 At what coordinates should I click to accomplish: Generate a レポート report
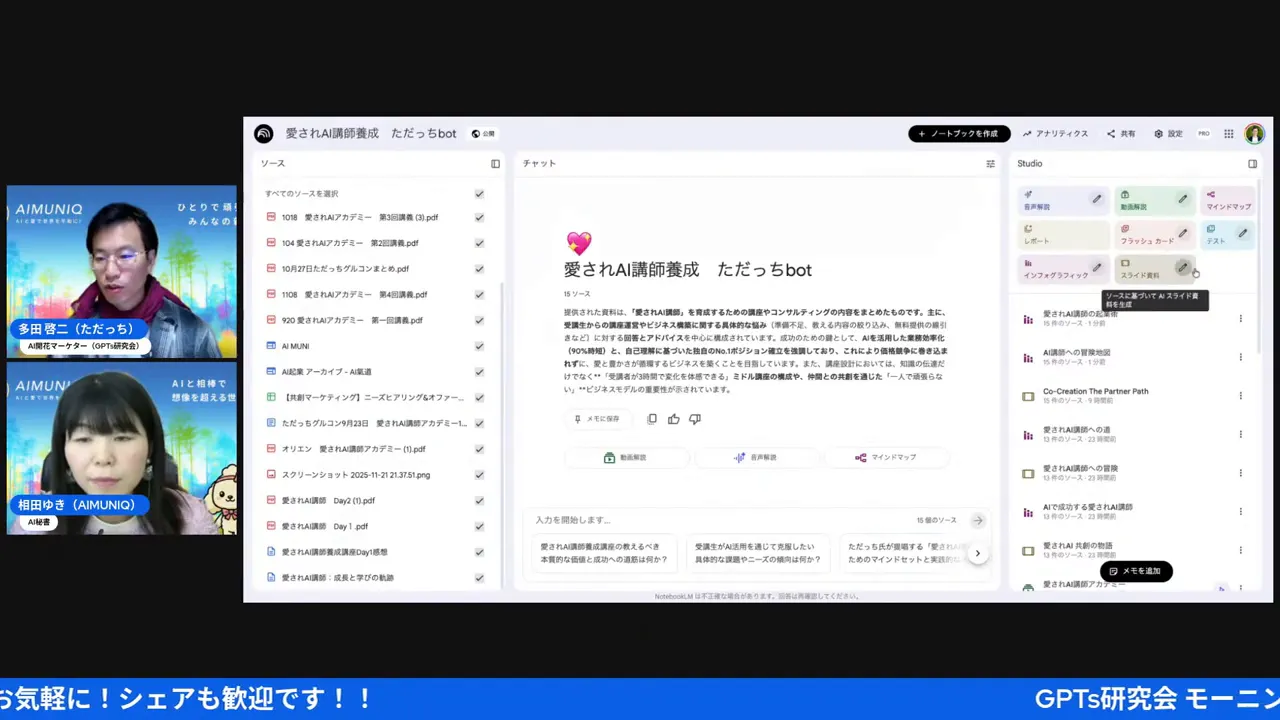[1057, 236]
